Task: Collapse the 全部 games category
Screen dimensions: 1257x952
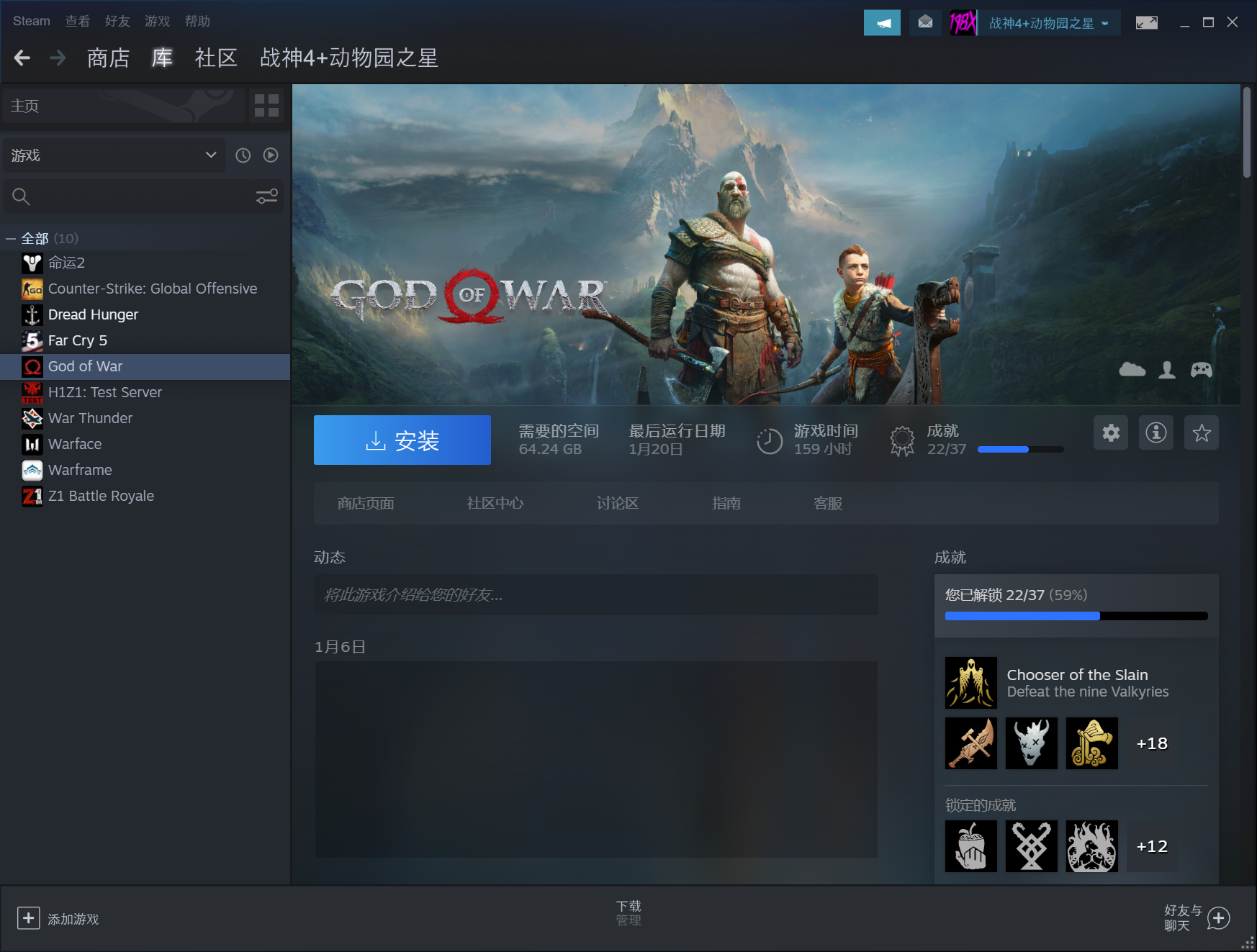Action: tap(11, 239)
